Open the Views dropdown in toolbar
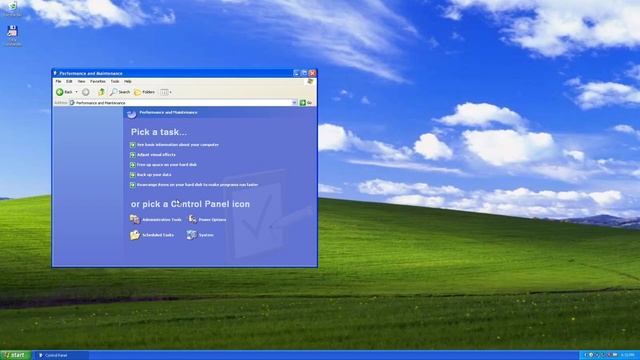 coord(166,92)
